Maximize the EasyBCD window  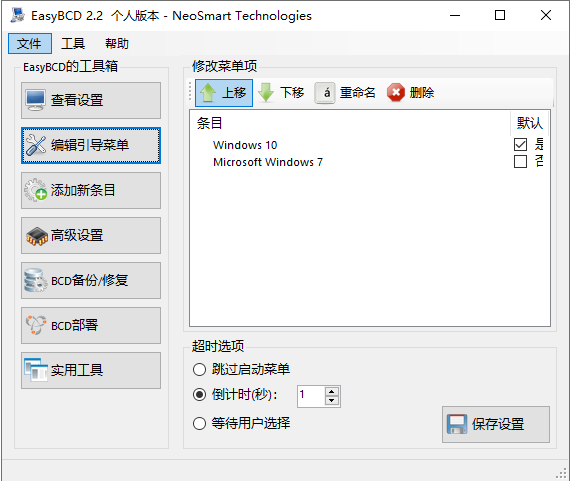pos(500,15)
